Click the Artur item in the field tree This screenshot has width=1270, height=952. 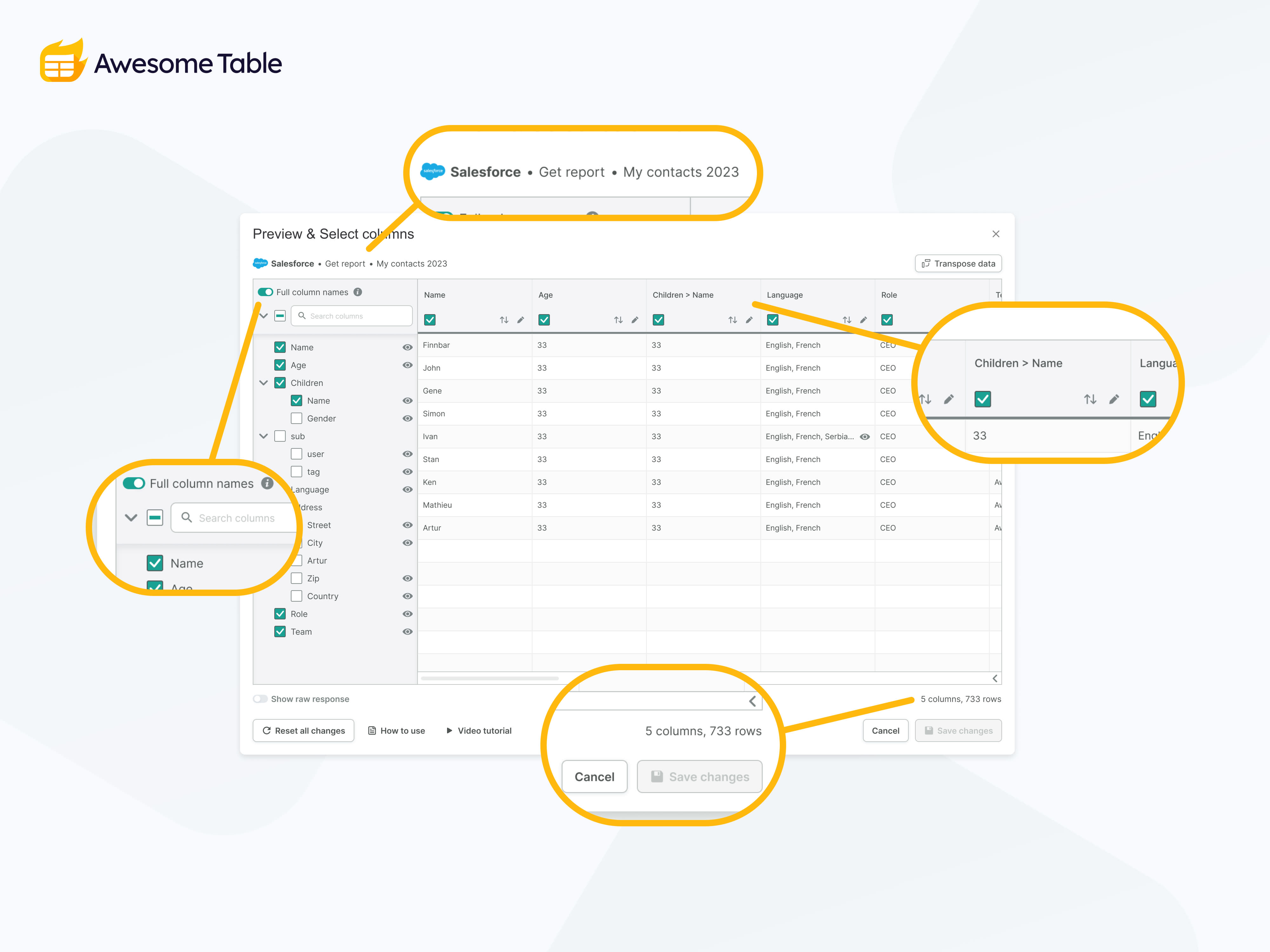click(x=317, y=561)
